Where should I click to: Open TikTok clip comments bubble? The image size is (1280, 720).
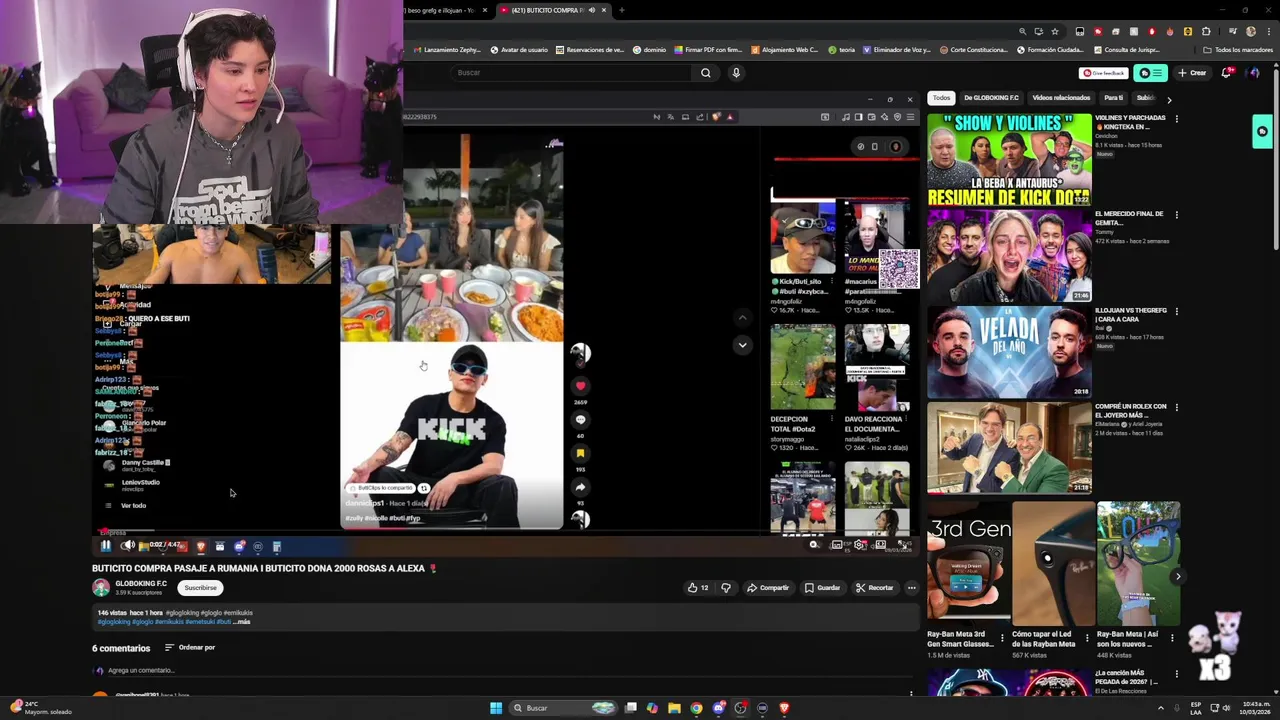(580, 419)
